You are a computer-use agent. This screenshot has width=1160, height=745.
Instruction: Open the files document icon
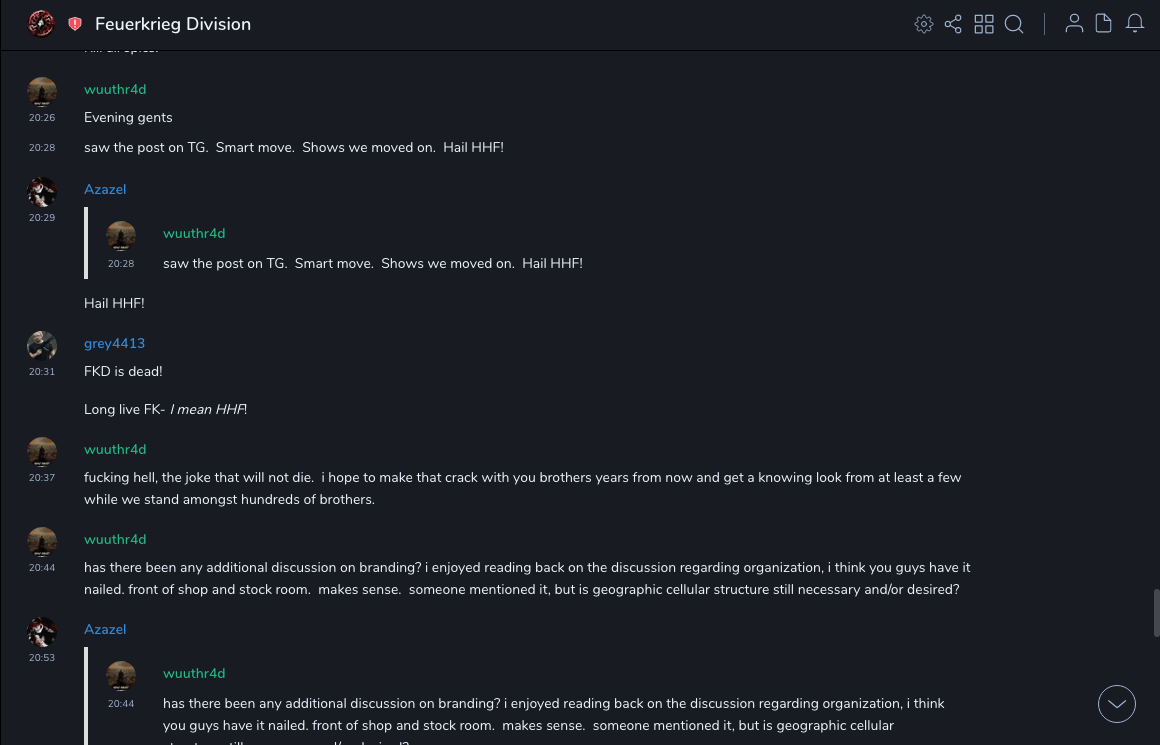tap(1104, 24)
